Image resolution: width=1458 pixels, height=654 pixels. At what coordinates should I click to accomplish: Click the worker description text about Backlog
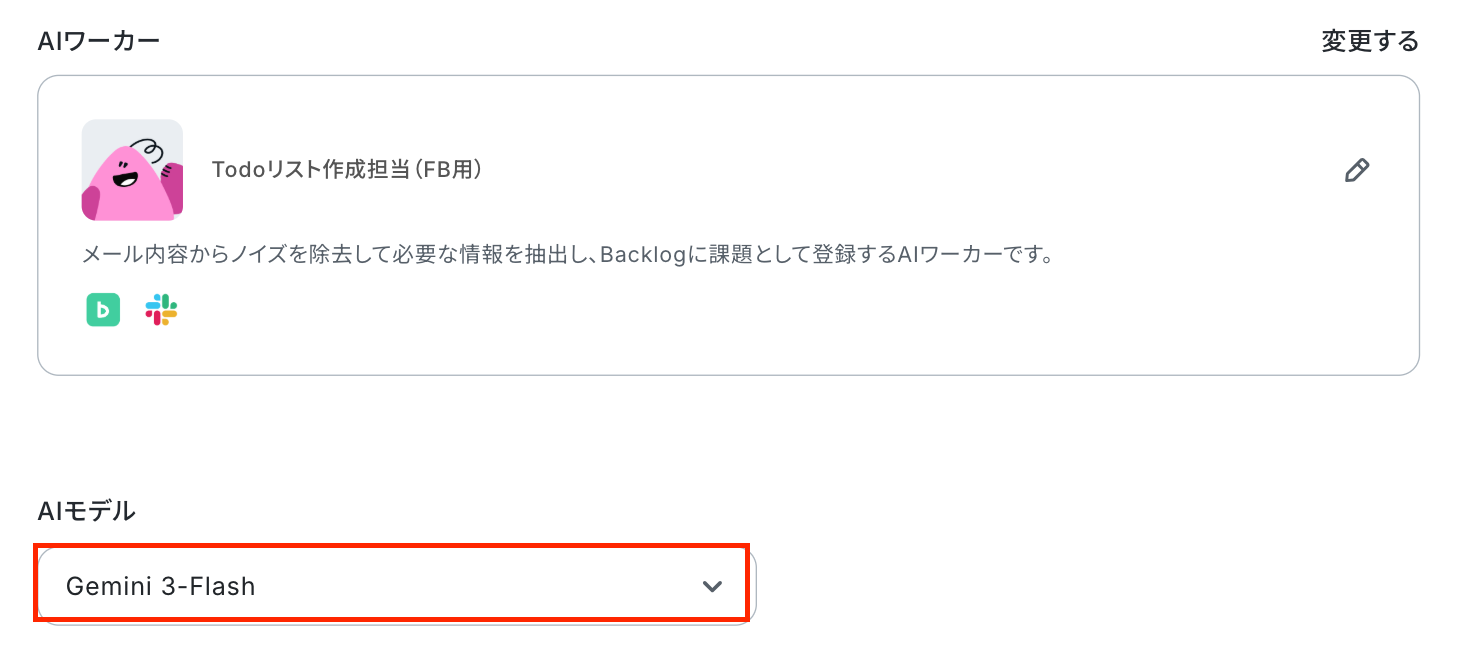[x=568, y=254]
